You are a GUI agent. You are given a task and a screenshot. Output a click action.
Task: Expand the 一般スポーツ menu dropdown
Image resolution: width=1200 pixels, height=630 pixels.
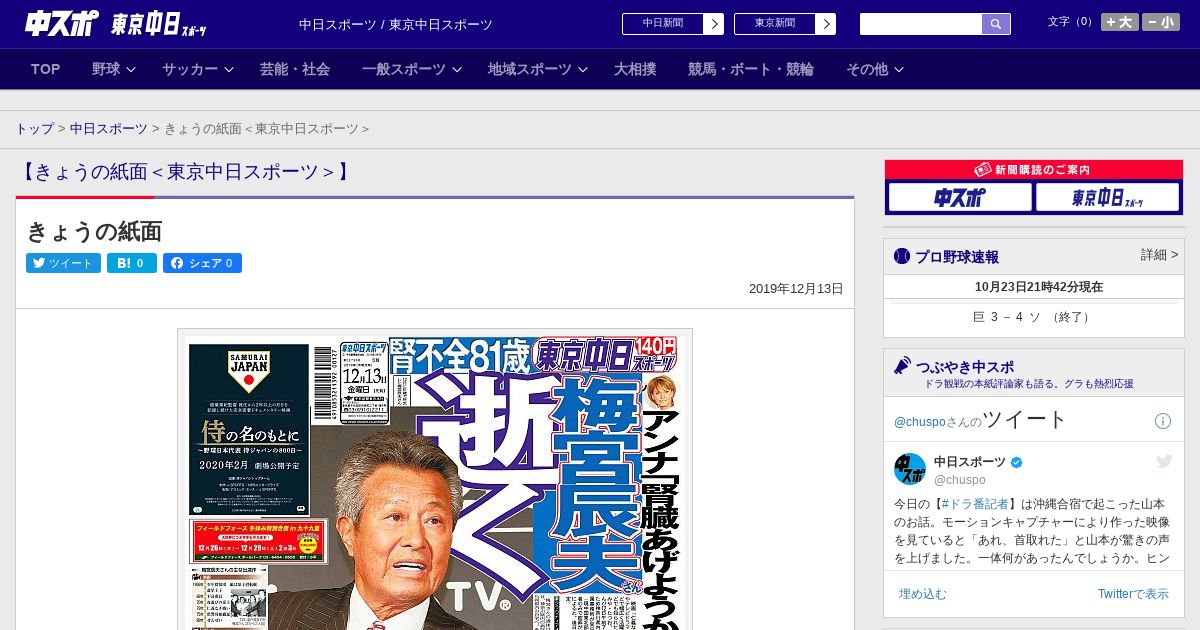(x=412, y=69)
